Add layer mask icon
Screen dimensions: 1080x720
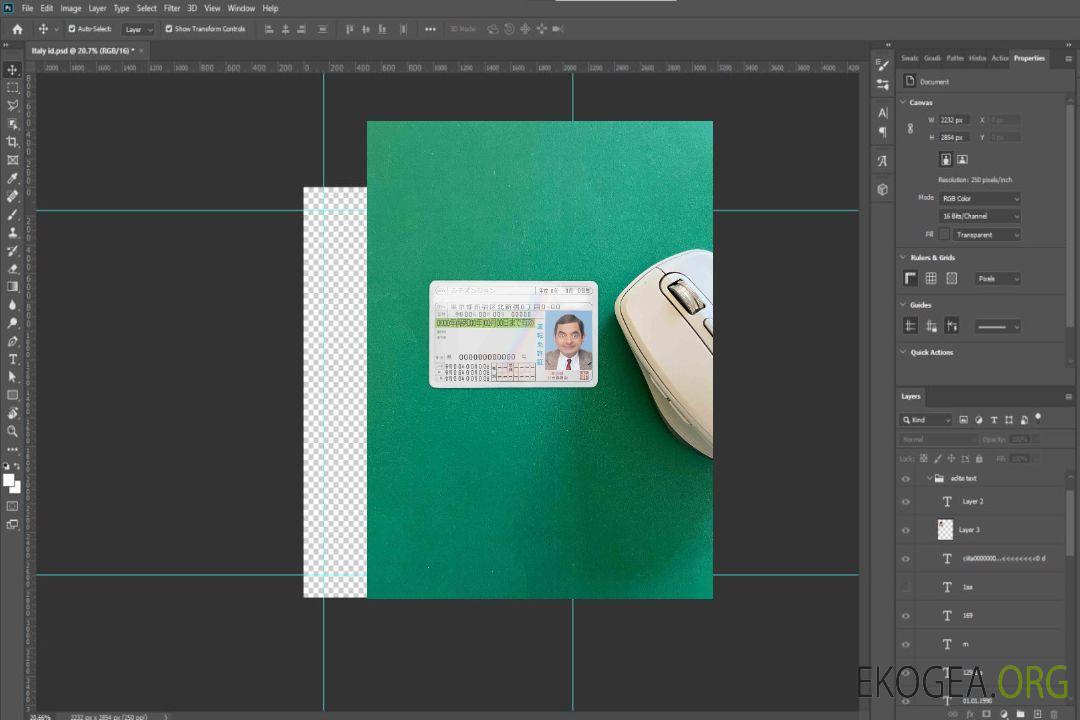[x=986, y=714]
